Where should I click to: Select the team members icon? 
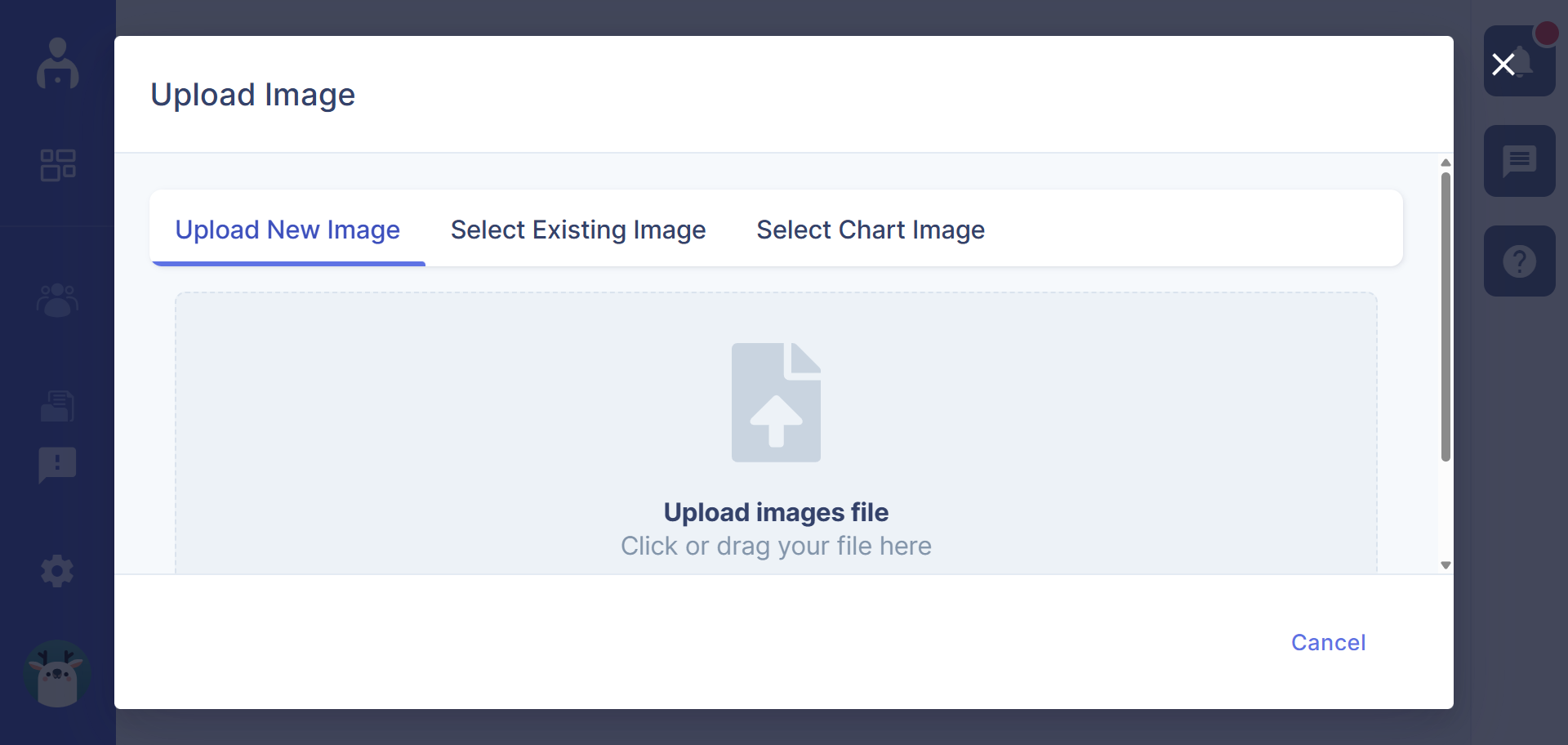tap(56, 301)
